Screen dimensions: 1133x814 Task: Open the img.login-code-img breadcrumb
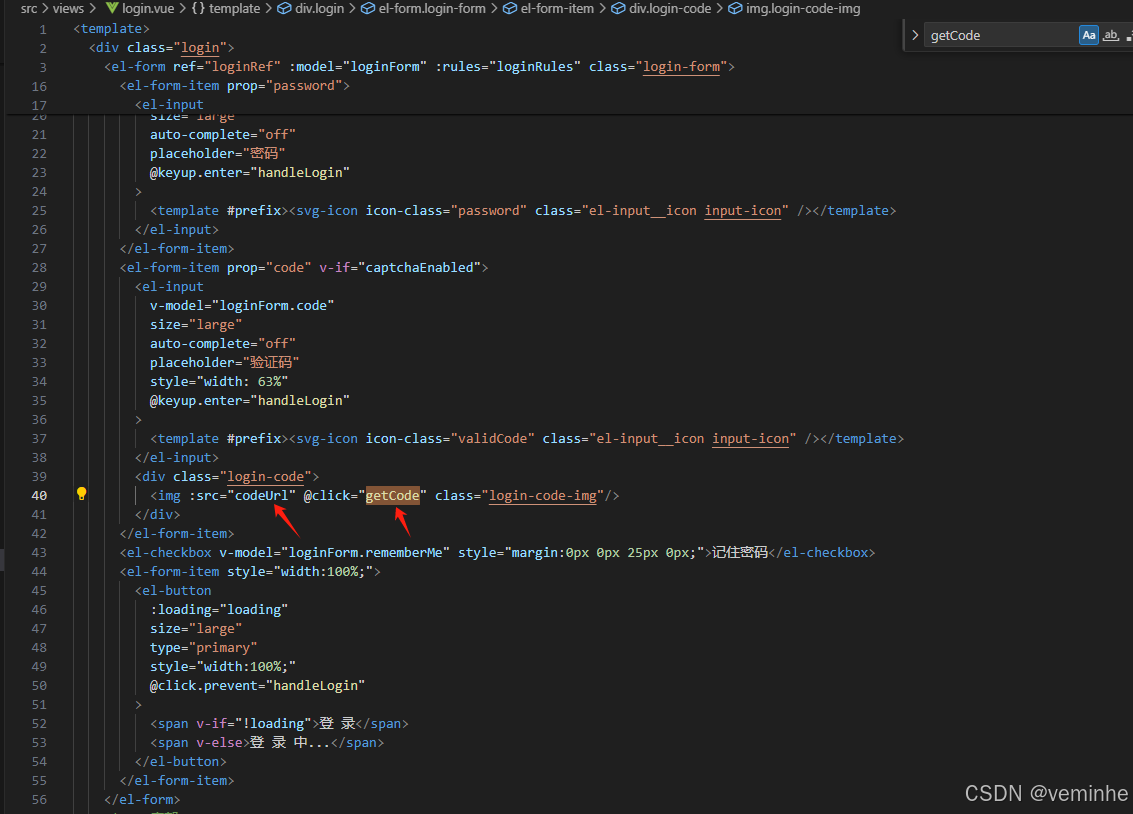point(794,9)
